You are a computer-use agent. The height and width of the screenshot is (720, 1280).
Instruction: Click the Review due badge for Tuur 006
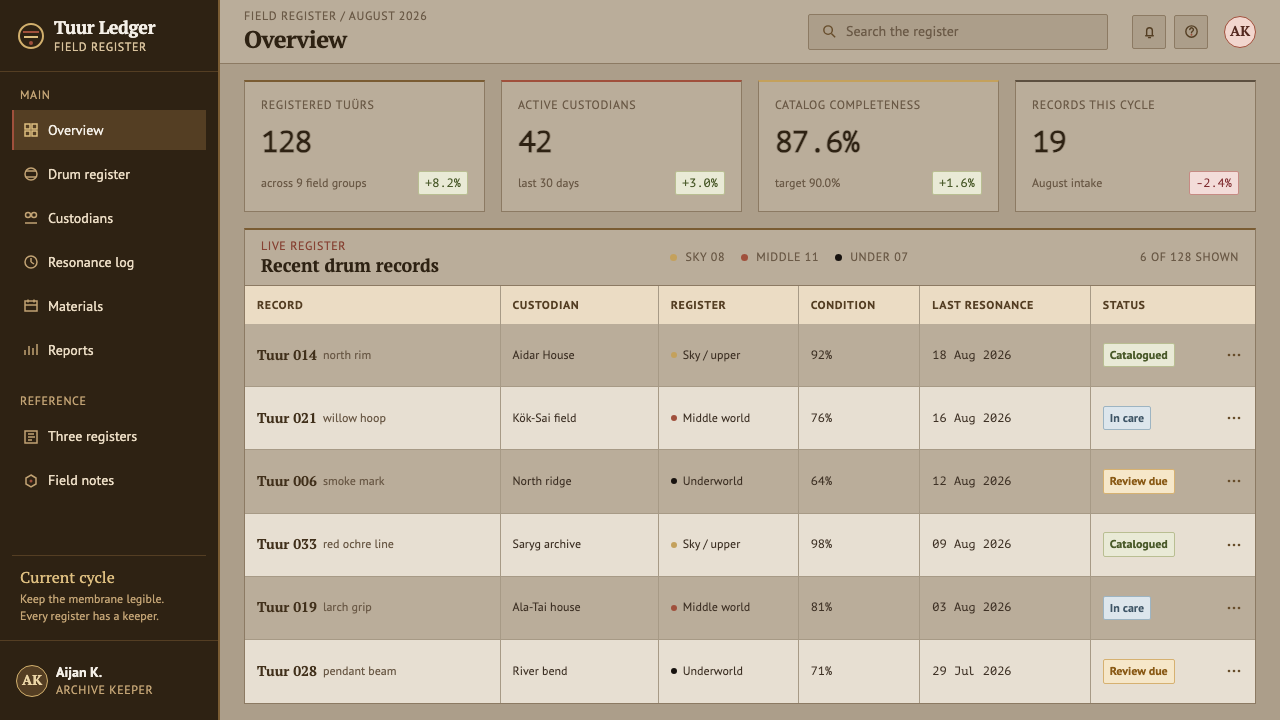click(x=1138, y=481)
